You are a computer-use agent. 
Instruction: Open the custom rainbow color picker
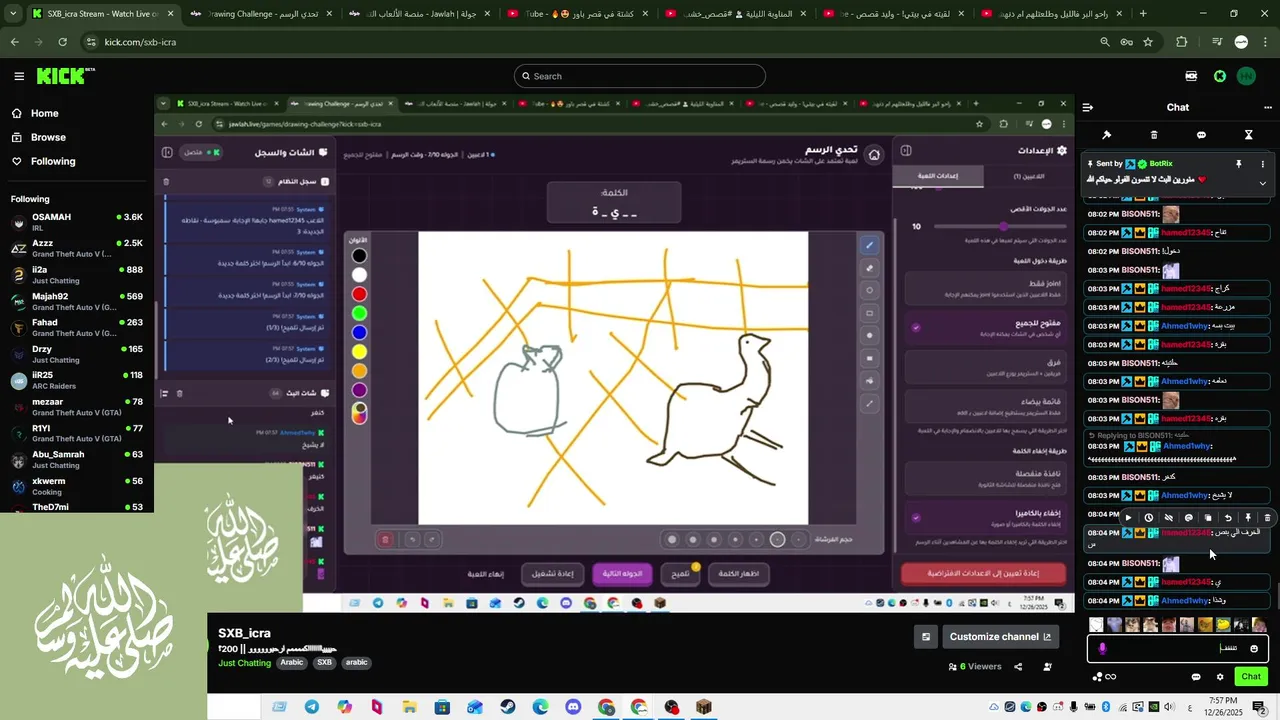pyautogui.click(x=359, y=412)
